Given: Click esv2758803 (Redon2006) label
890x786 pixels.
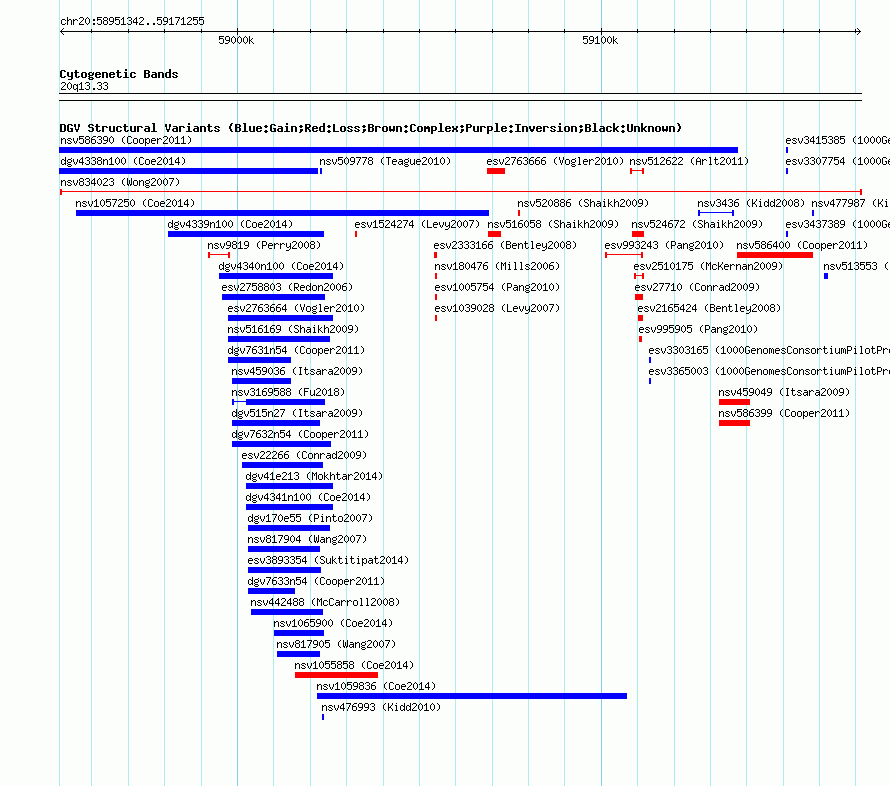Looking at the screenshot, I should (287, 287).
